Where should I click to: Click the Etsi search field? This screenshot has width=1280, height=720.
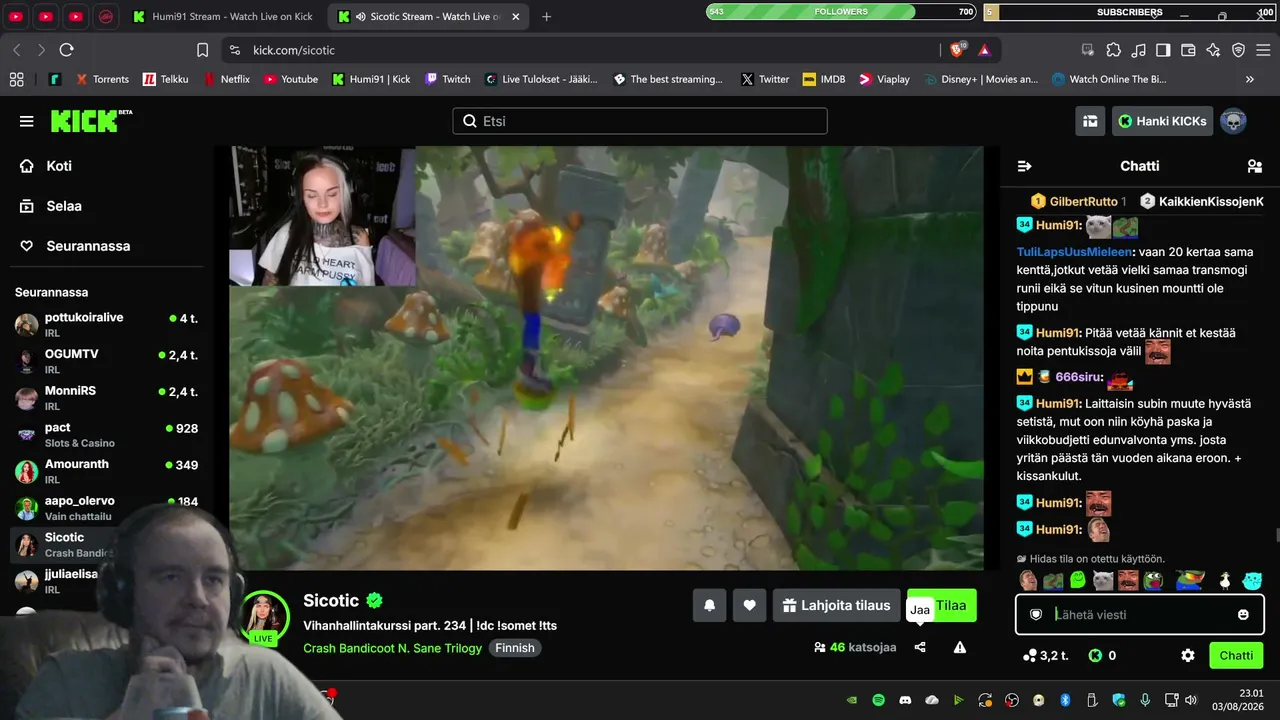640,121
